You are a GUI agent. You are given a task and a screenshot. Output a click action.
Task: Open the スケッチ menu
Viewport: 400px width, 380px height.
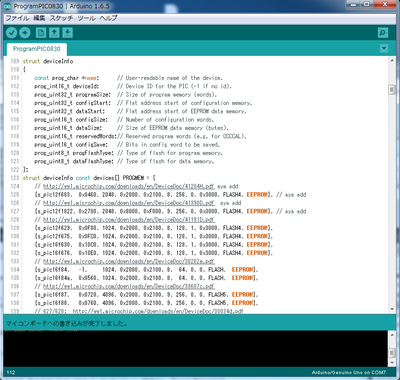click(61, 18)
